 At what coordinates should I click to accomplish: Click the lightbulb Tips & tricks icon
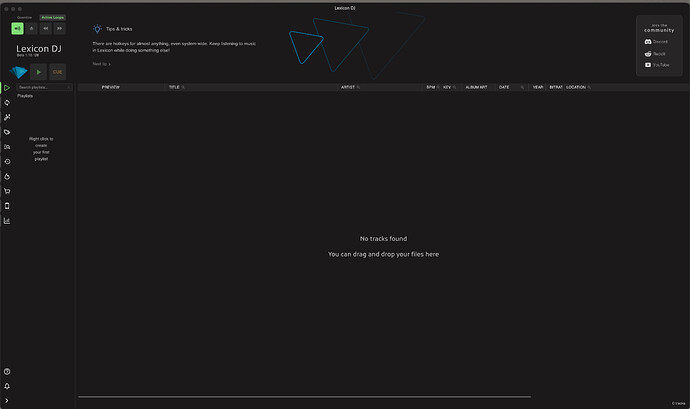pos(97,29)
